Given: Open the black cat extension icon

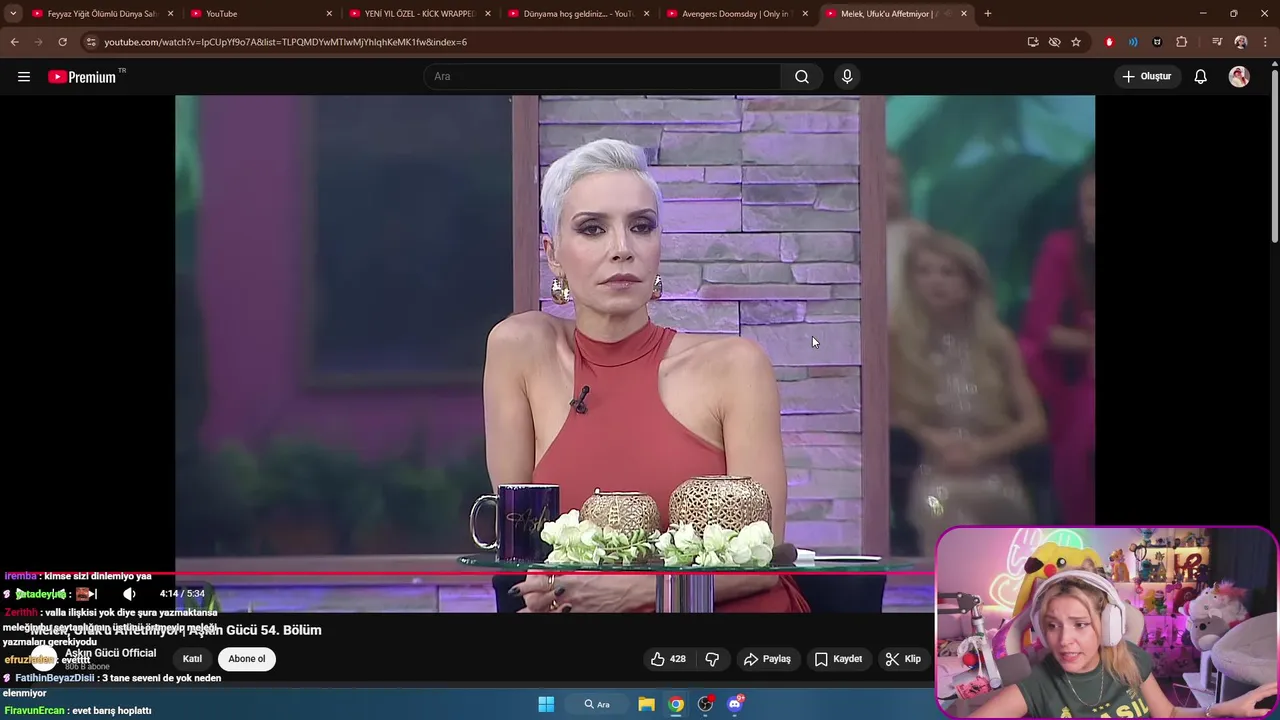Looking at the screenshot, I should click(1157, 42).
